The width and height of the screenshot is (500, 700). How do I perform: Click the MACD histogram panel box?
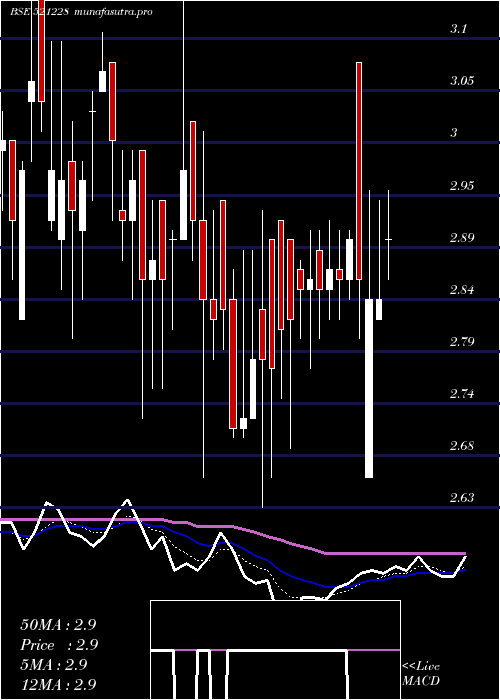click(275, 650)
